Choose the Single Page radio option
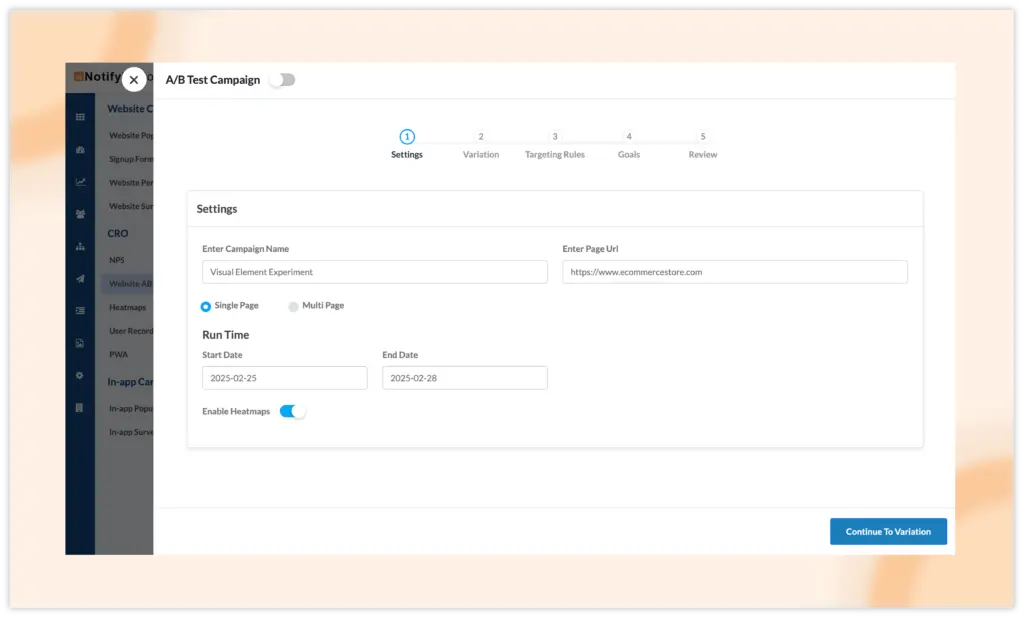The height and width of the screenshot is (618, 1024). click(x=206, y=306)
